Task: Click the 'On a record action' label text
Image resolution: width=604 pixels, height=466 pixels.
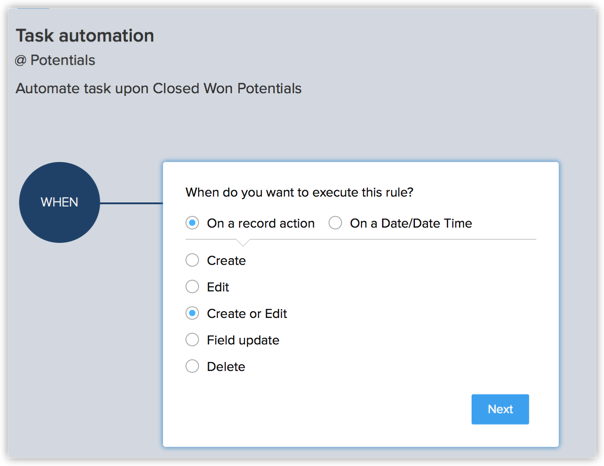Action: [x=260, y=223]
